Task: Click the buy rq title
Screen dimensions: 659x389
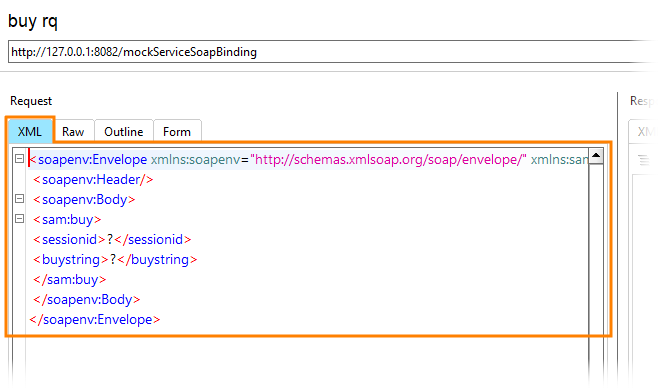Action: [x=33, y=21]
